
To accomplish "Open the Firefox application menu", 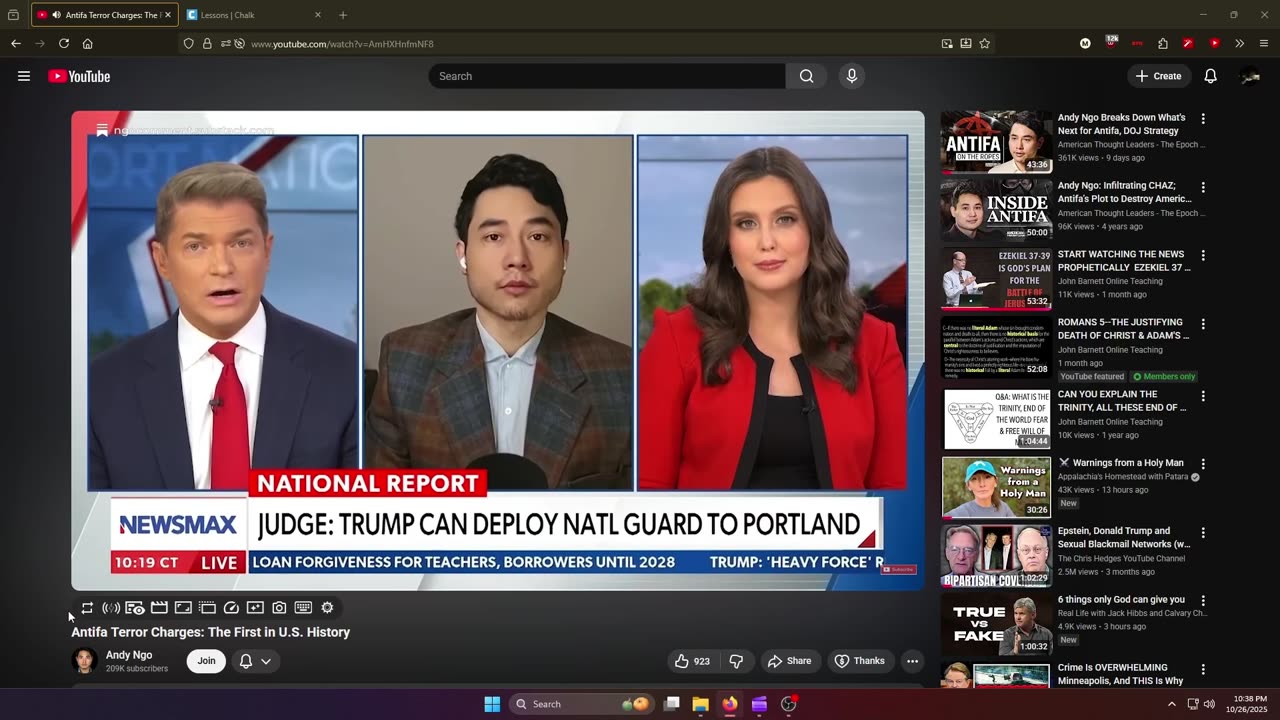I will 1264,44.
